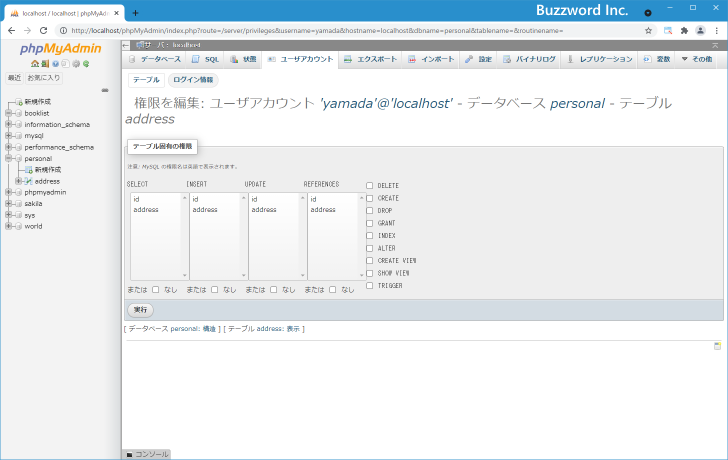Select id in the SELECT column list
This screenshot has height=460, width=728.
pyautogui.click(x=156, y=199)
